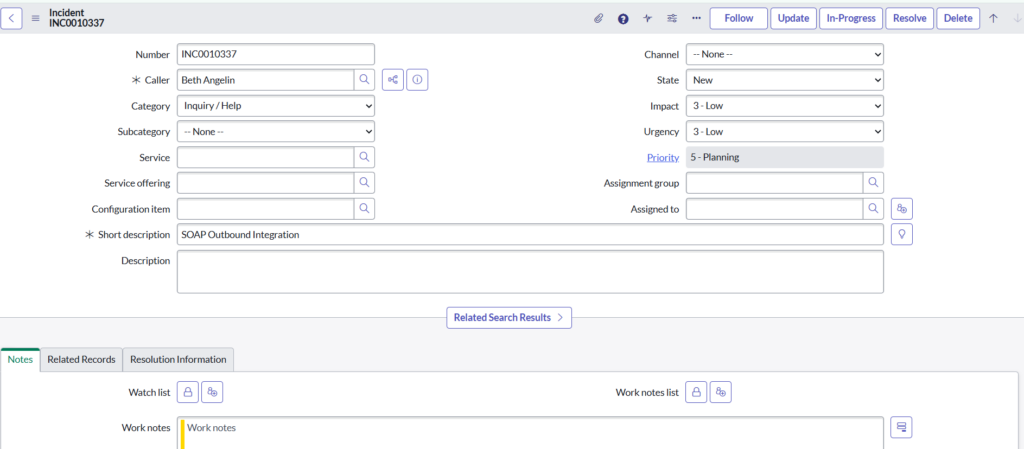Toggle the Work notes post-type icon
This screenshot has width=1024, height=449.
tap(902, 427)
